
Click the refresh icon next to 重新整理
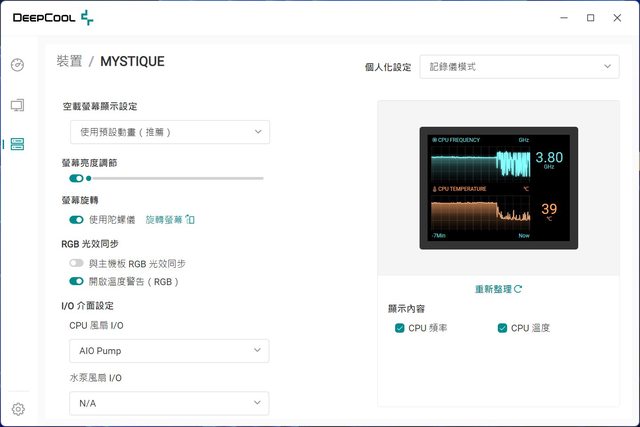tap(518, 289)
